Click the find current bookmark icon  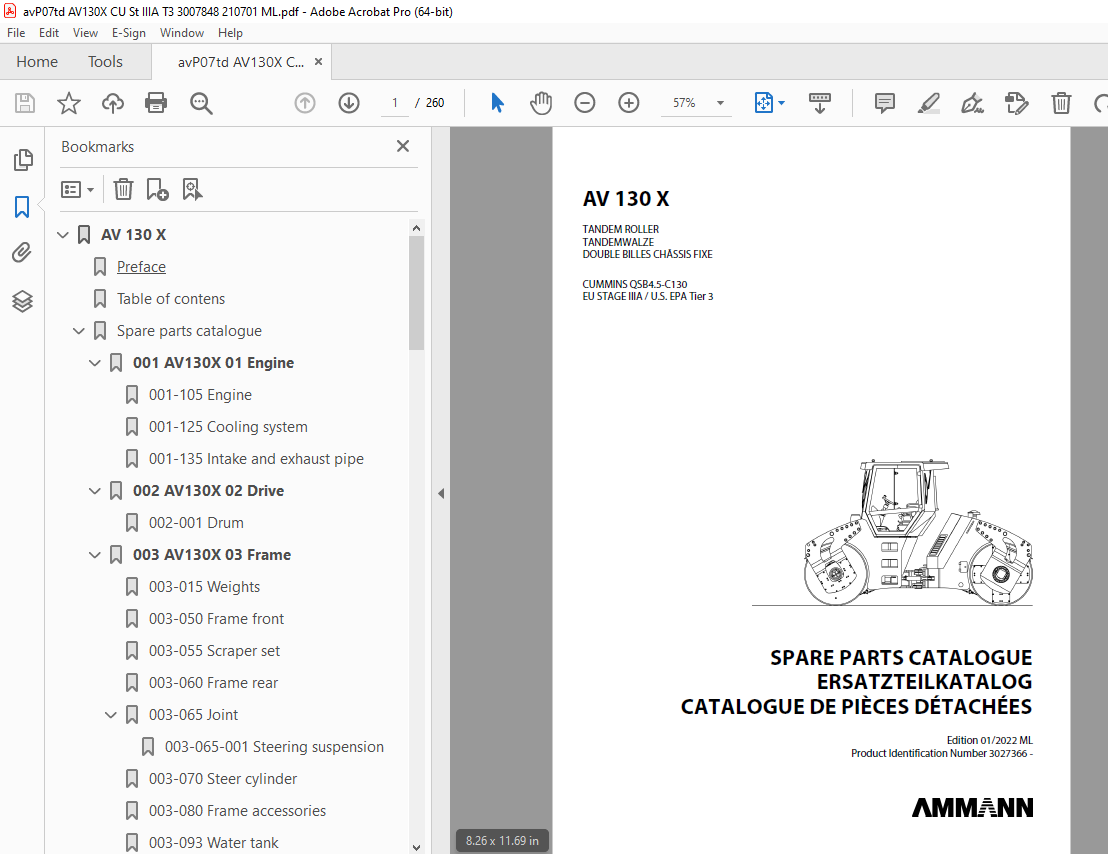coord(192,189)
